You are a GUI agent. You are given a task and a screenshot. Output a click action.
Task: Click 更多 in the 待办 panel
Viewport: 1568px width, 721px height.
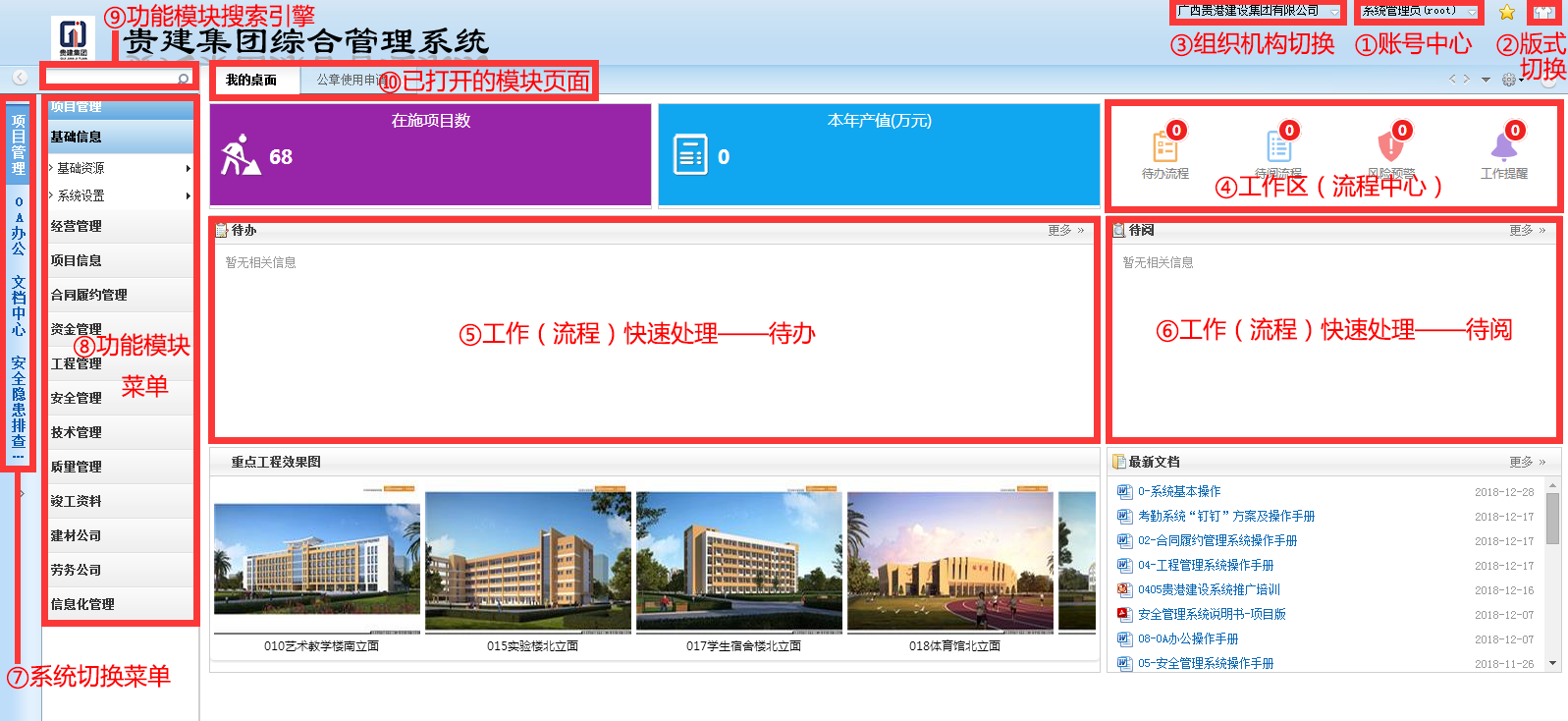pos(1064,230)
